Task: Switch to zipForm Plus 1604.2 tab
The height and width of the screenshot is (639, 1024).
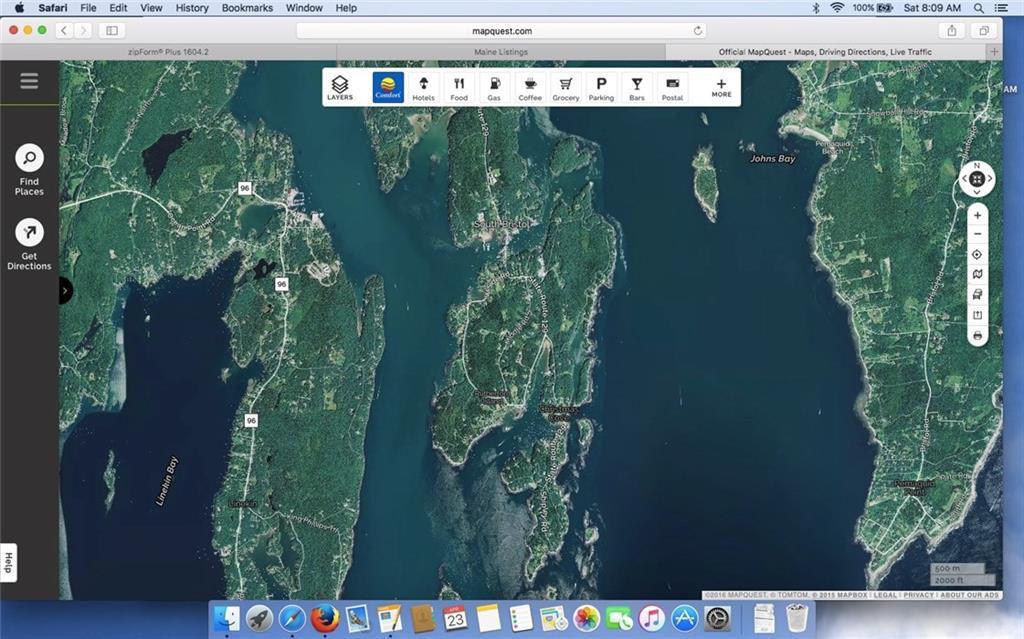Action: [x=168, y=52]
